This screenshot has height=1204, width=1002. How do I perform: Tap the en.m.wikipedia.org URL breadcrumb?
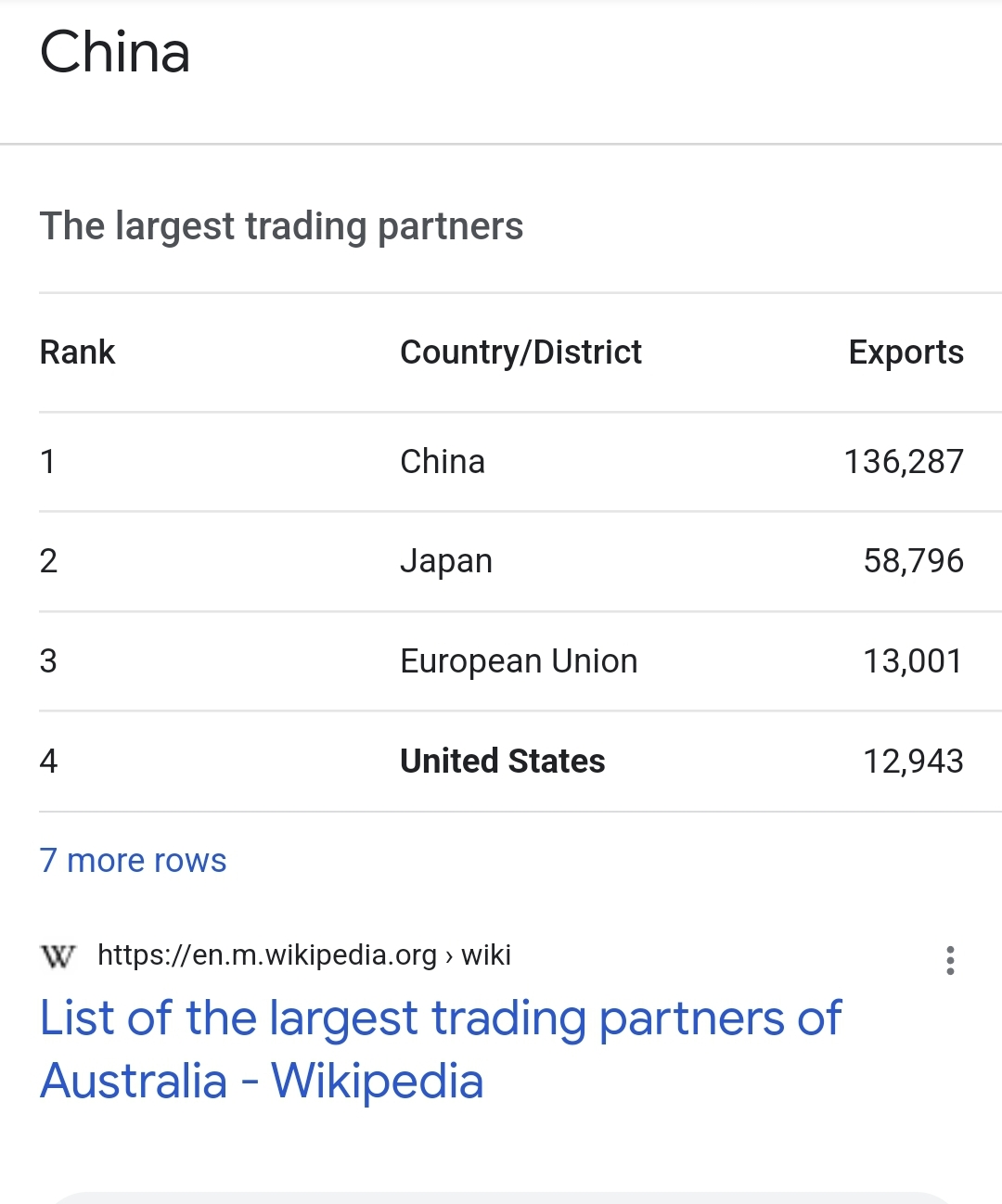[x=267, y=954]
